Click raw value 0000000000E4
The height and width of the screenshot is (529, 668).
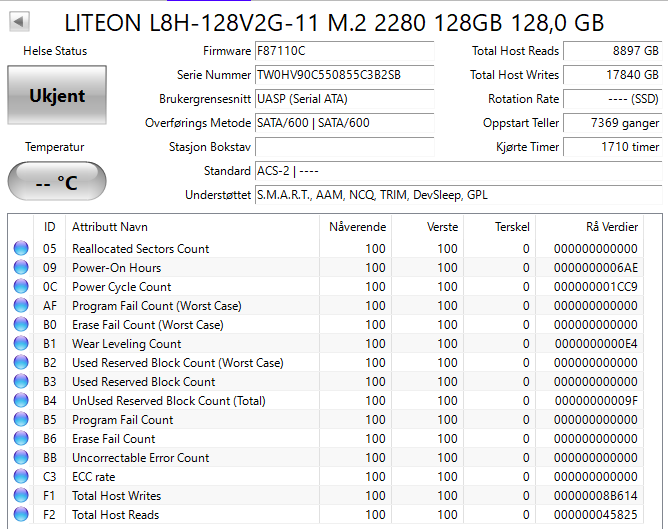(596, 344)
